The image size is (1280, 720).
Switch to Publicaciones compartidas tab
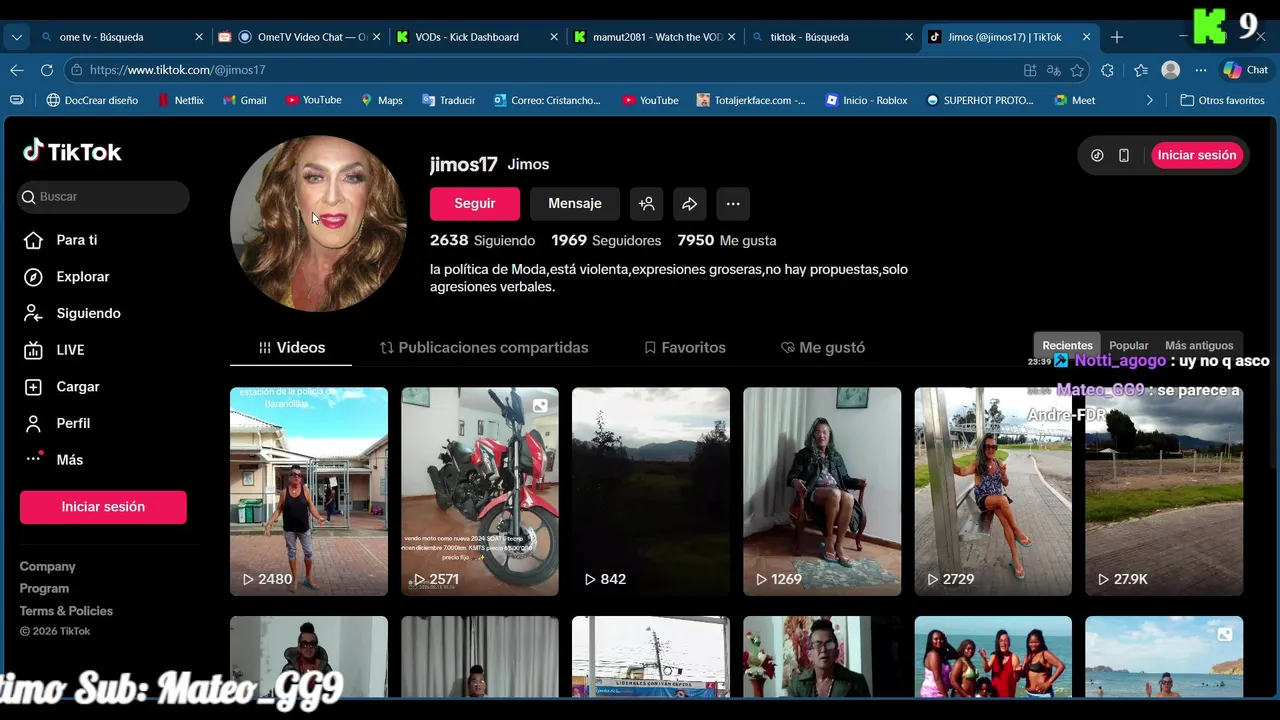[484, 347]
